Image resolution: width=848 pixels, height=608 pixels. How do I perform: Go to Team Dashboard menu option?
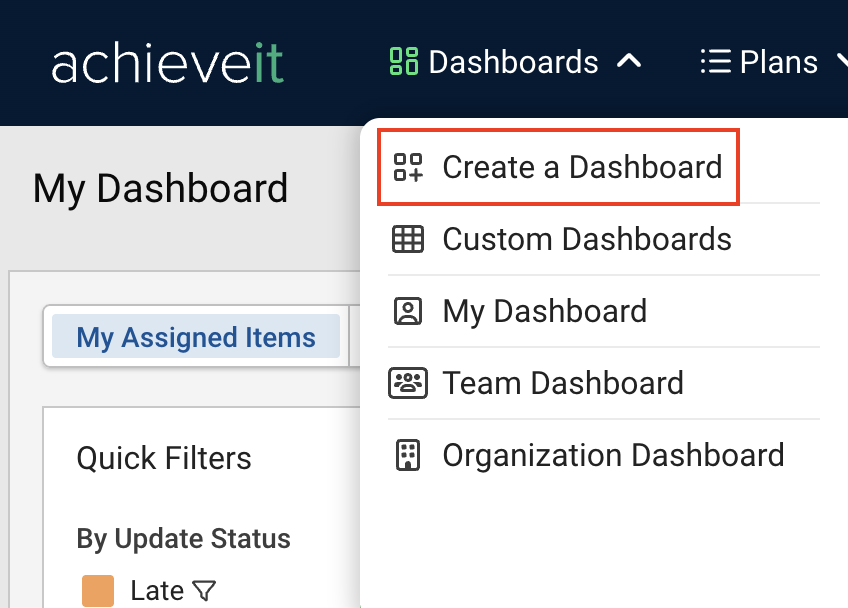(x=563, y=383)
